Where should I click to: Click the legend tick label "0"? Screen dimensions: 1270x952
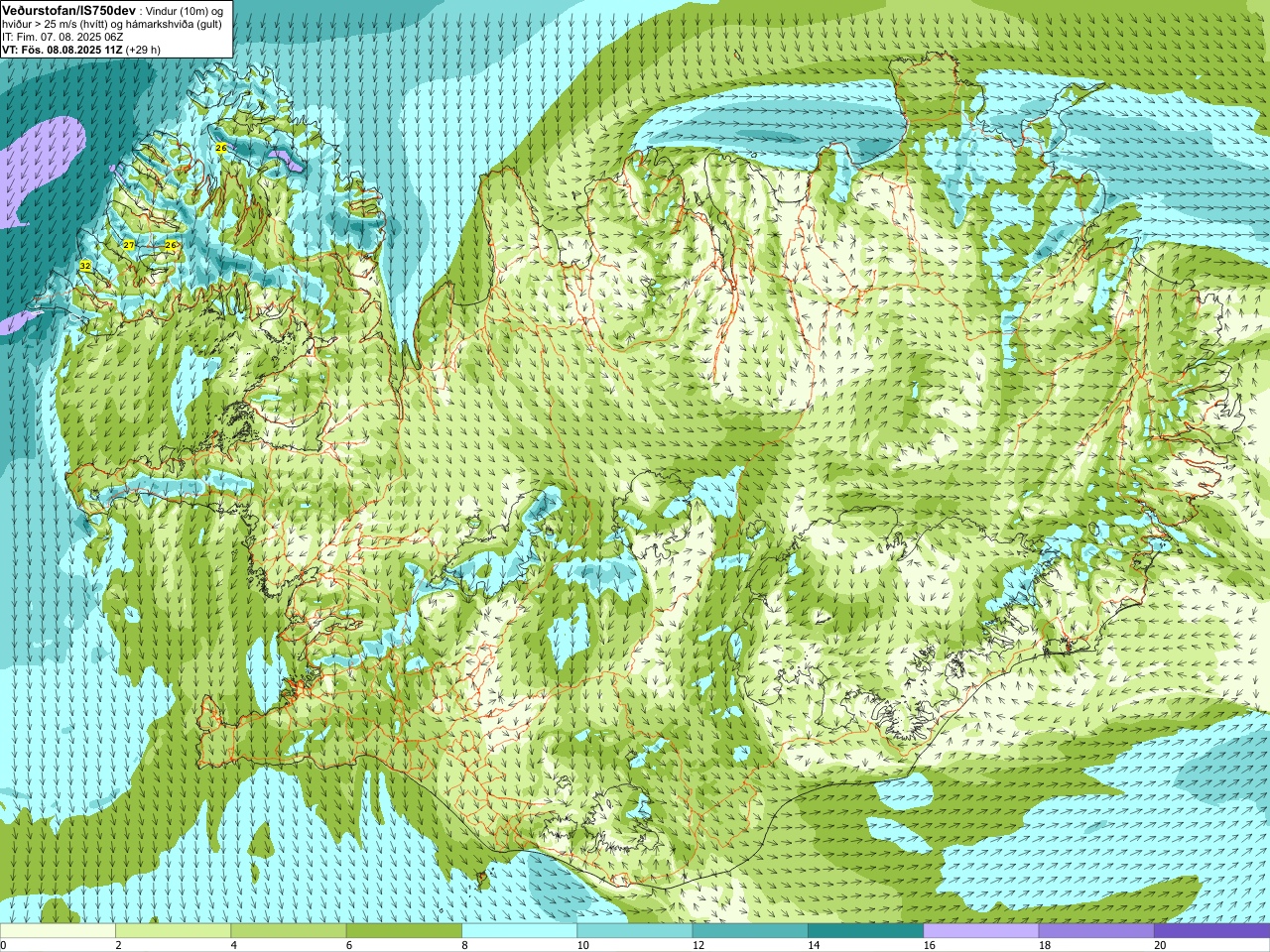pyautogui.click(x=3, y=945)
